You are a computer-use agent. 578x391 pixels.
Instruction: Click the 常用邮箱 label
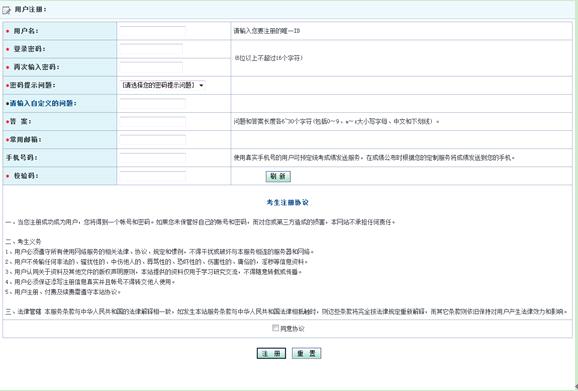coord(25,140)
